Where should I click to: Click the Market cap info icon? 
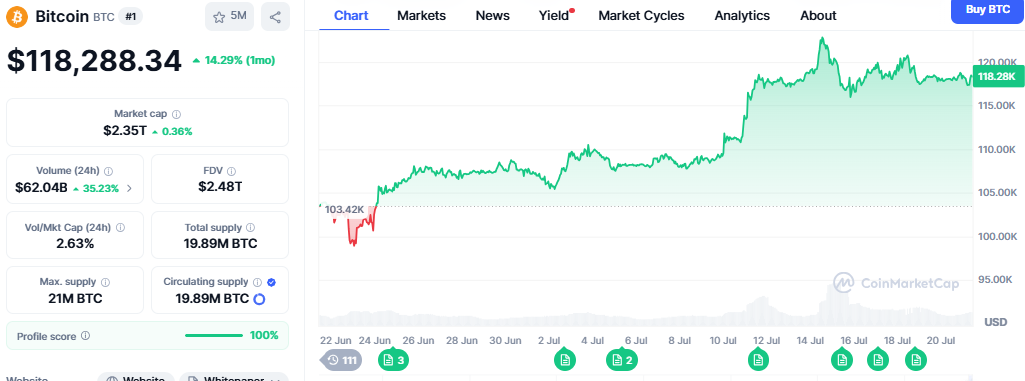(x=176, y=114)
